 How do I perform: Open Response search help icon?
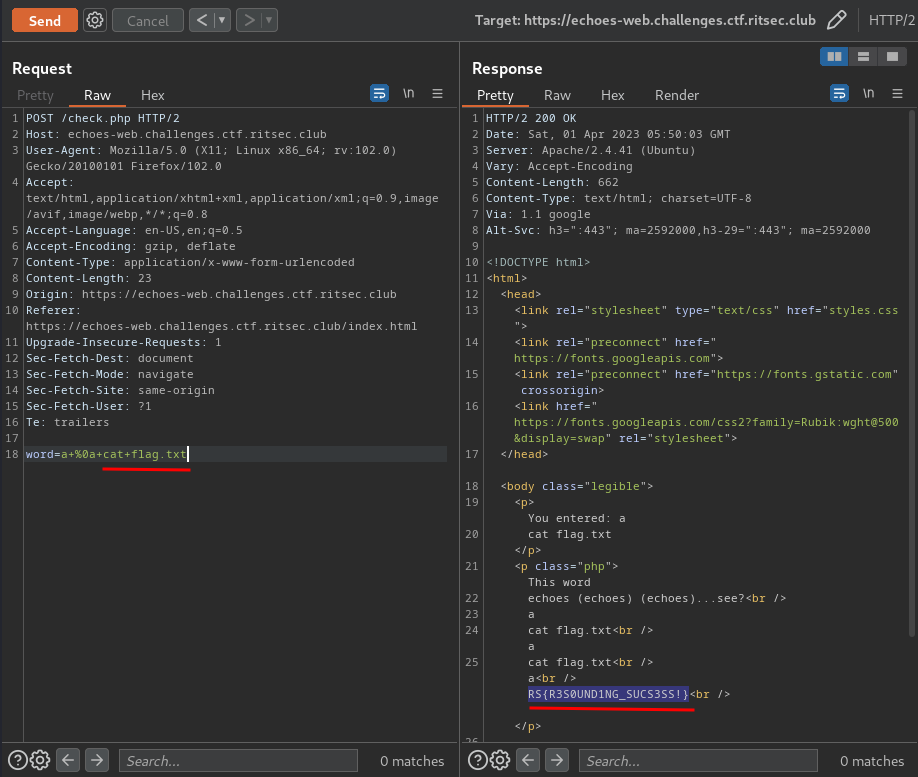pos(478,760)
